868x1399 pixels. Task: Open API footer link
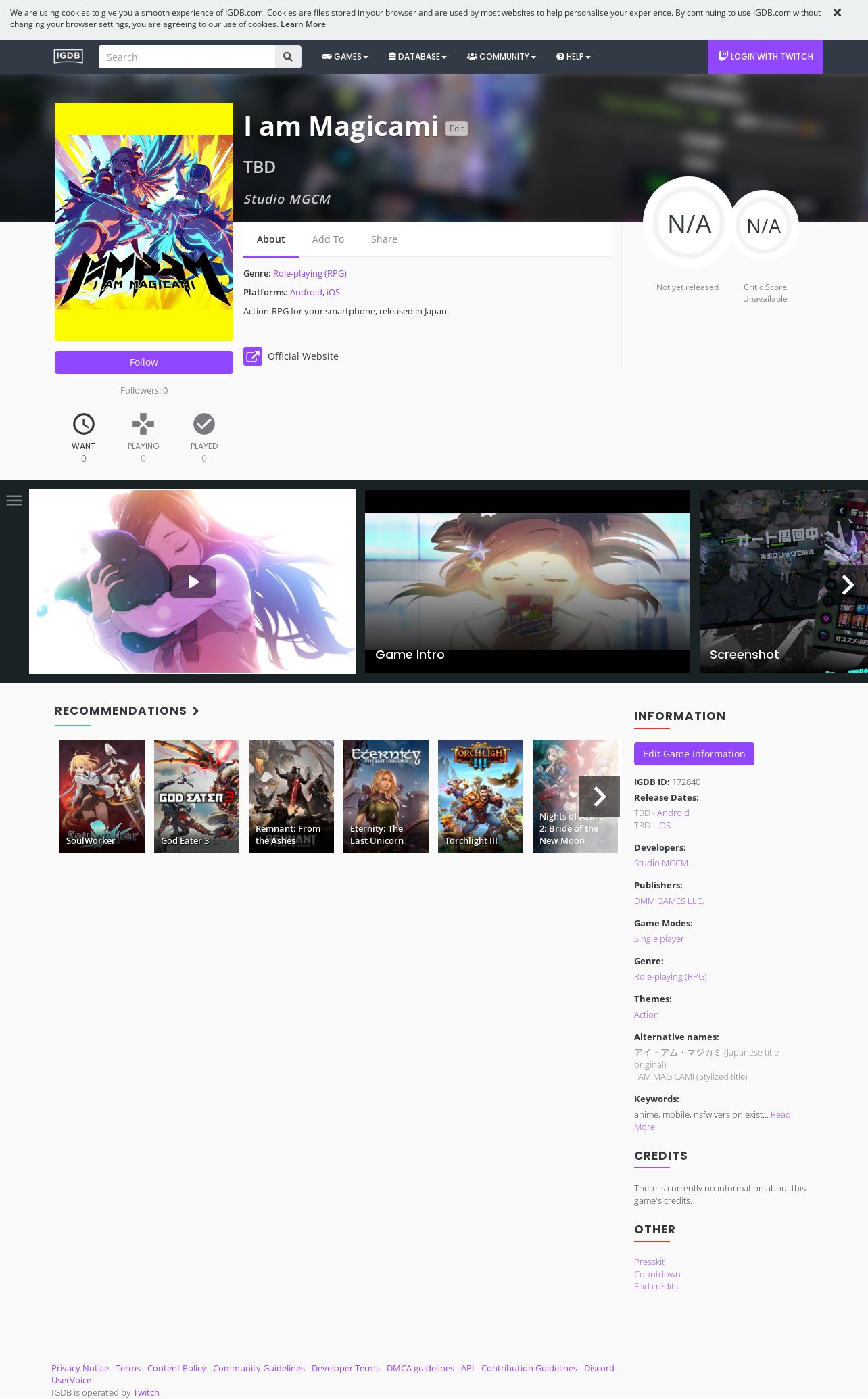click(x=468, y=1368)
